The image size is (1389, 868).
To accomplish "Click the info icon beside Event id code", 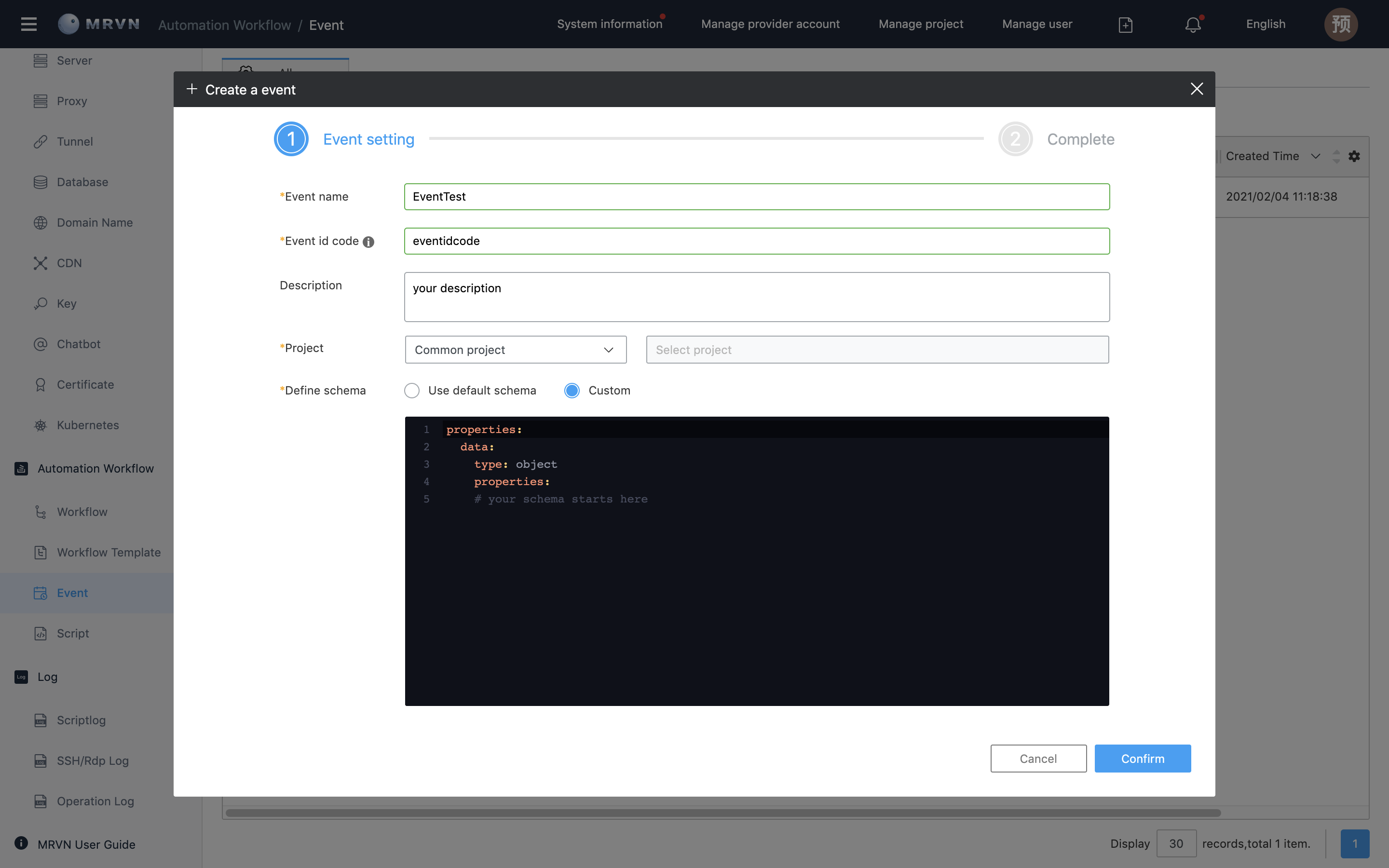I will pyautogui.click(x=368, y=242).
